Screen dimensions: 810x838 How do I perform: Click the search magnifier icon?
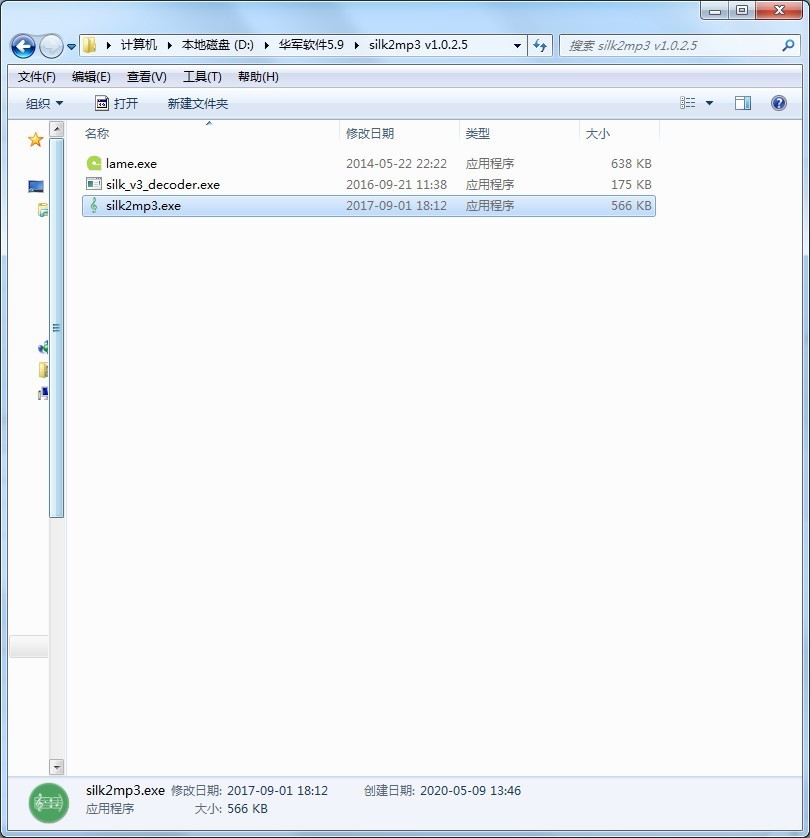(x=788, y=45)
